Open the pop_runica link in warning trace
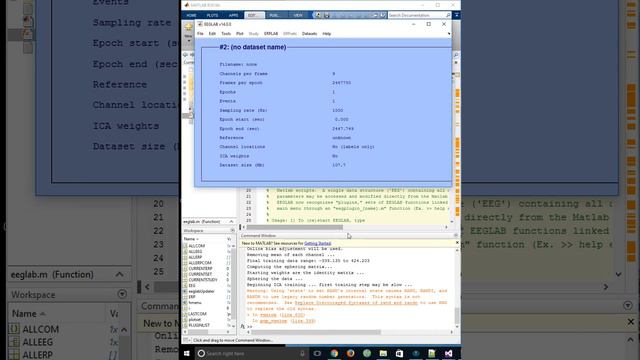This screenshot has height=360, width=640. point(273,321)
